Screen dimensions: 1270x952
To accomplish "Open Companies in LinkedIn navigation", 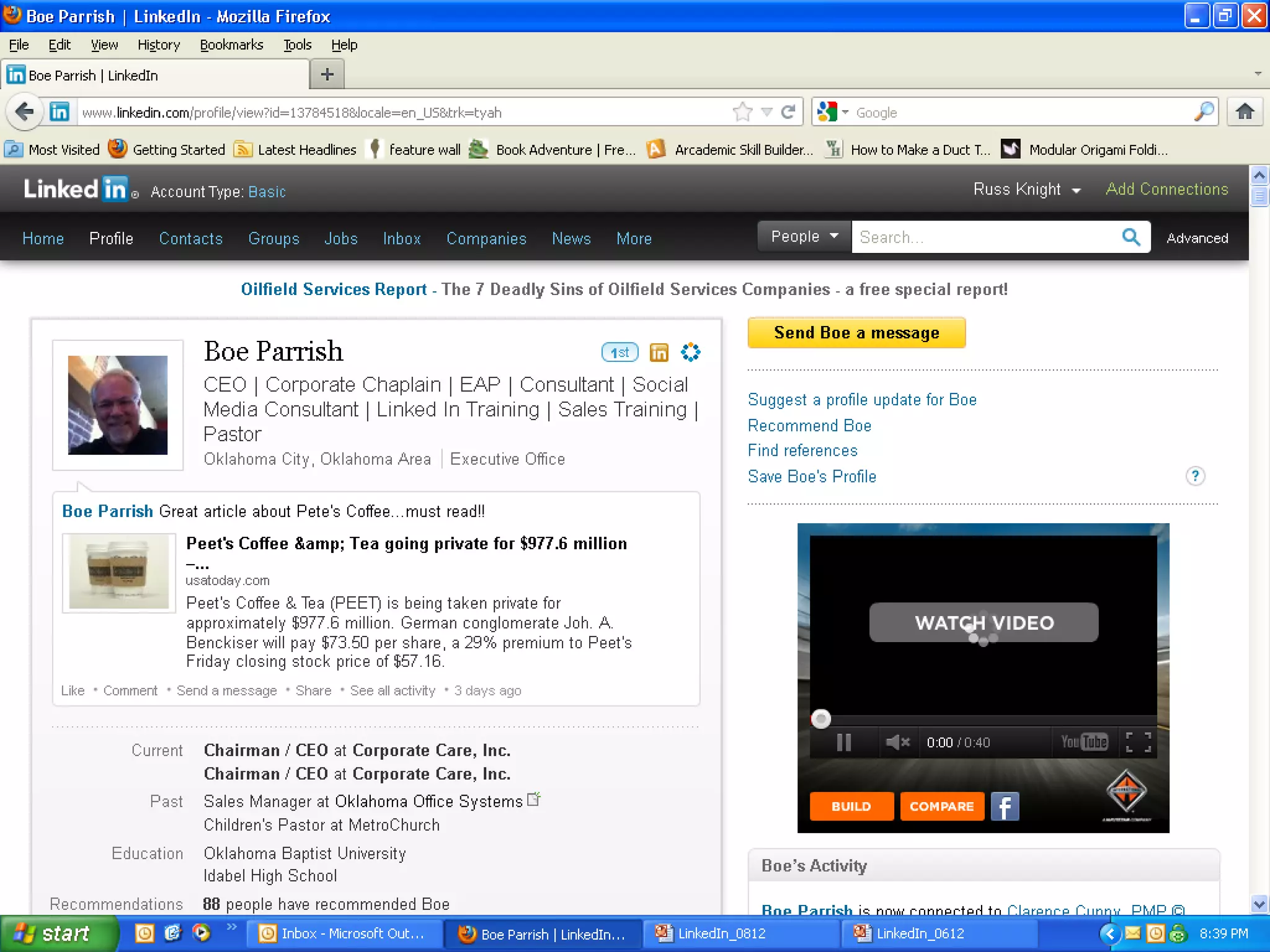I will 486,239.
